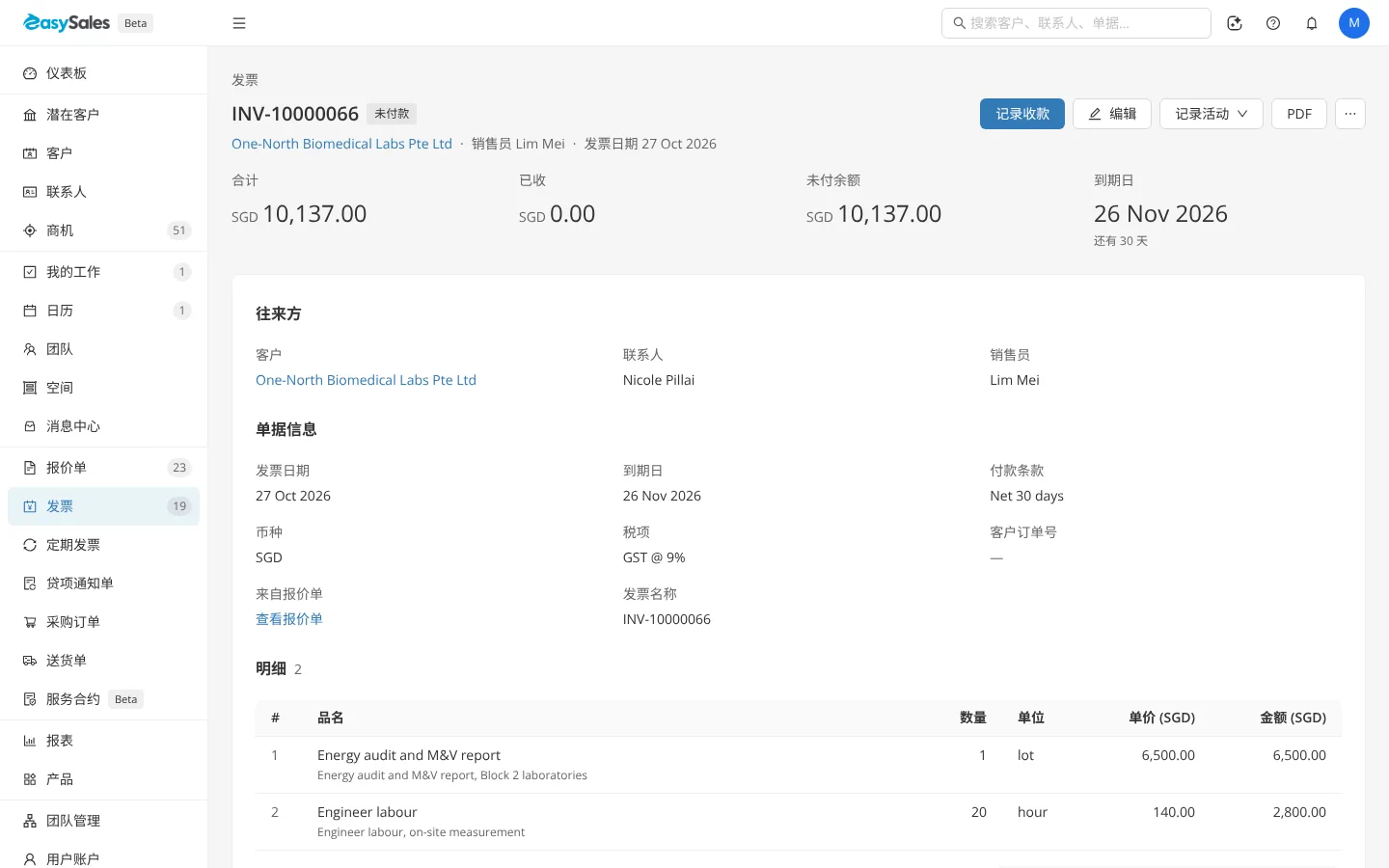Click the 团队 team icon
The width and height of the screenshot is (1389, 868).
coord(30,349)
